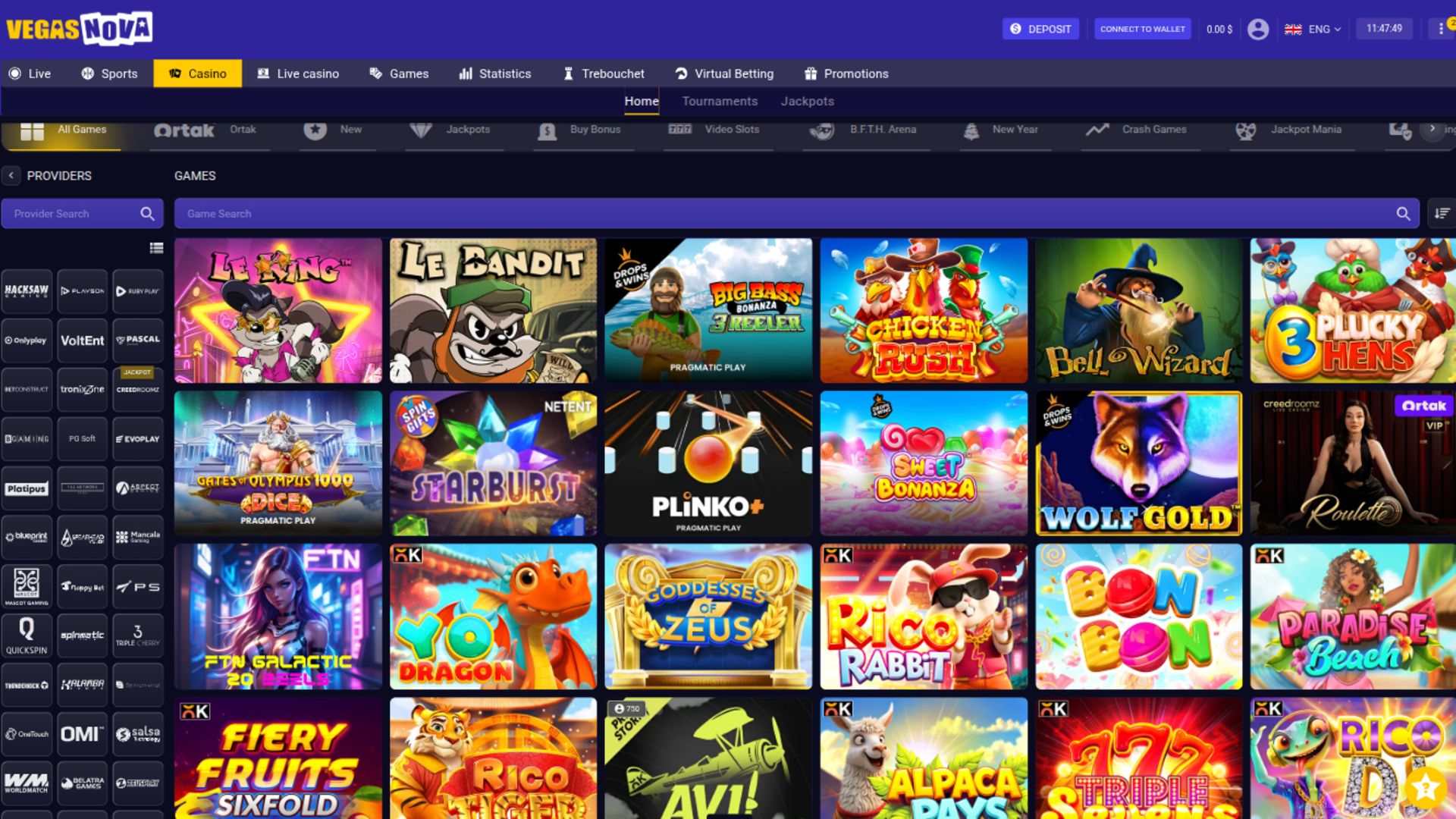This screenshot has width=1456, height=819.
Task: Expand more categories with right chevron arrow
Action: (1432, 130)
